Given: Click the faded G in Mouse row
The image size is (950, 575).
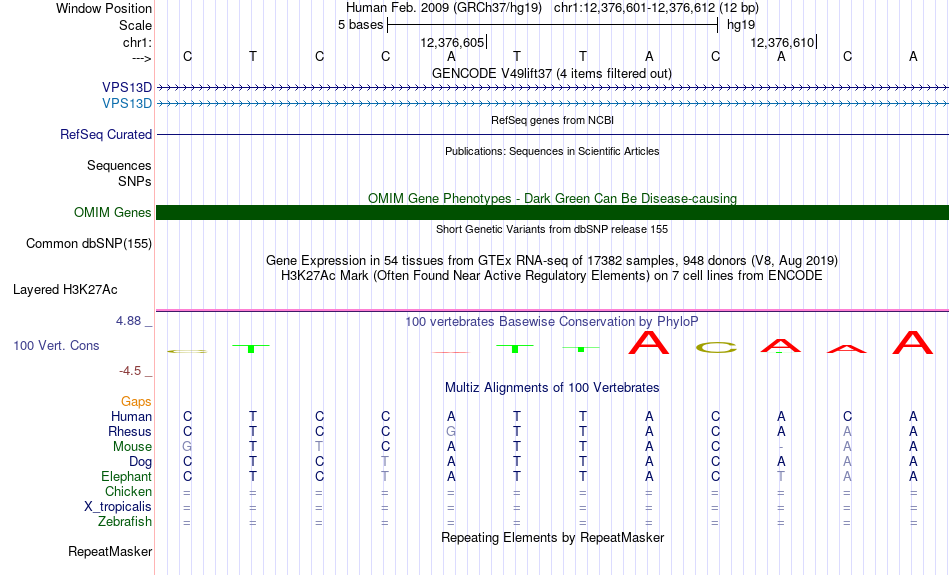Looking at the screenshot, I should pyautogui.click(x=187, y=447).
